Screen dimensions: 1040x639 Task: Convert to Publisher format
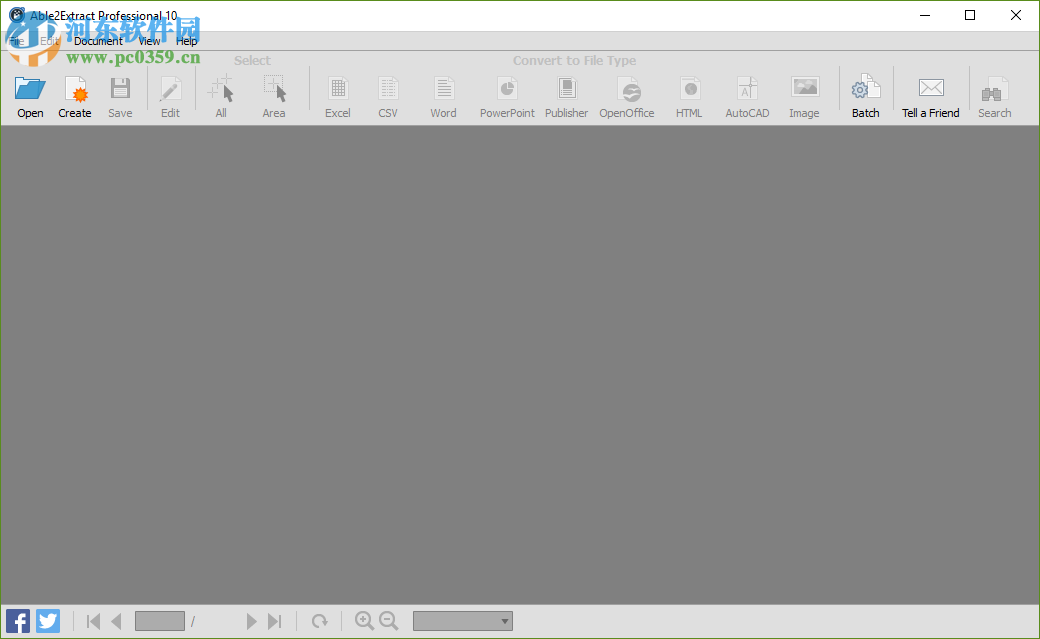pos(566,95)
